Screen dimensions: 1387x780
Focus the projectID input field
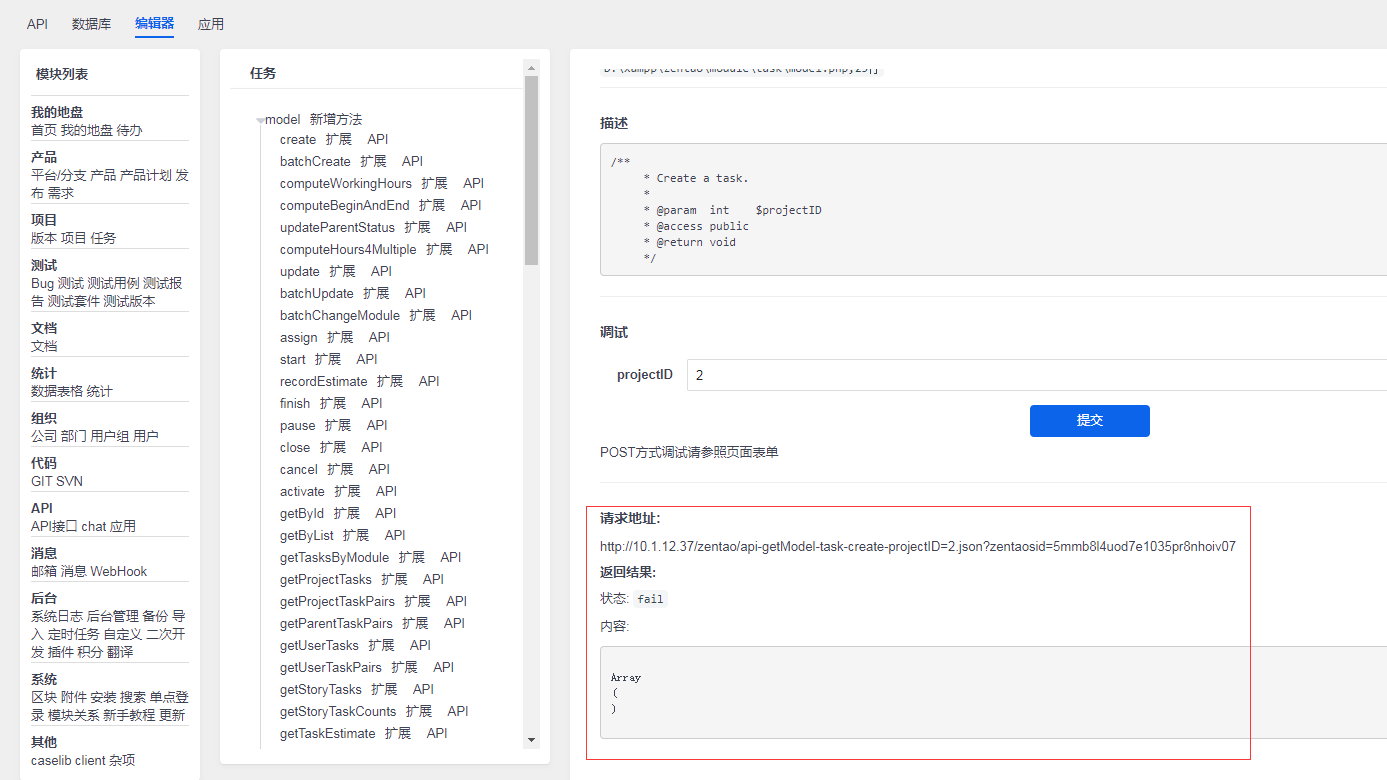click(1036, 375)
